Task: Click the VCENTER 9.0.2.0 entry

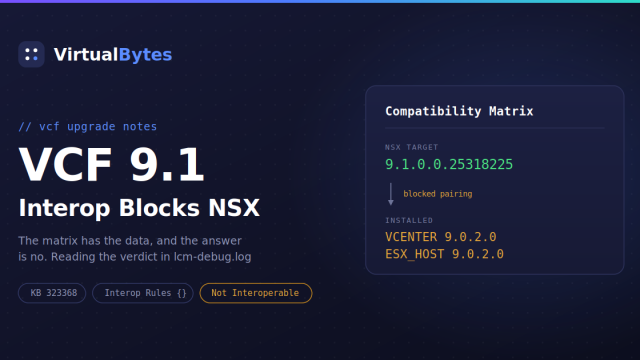Action: coord(441,237)
